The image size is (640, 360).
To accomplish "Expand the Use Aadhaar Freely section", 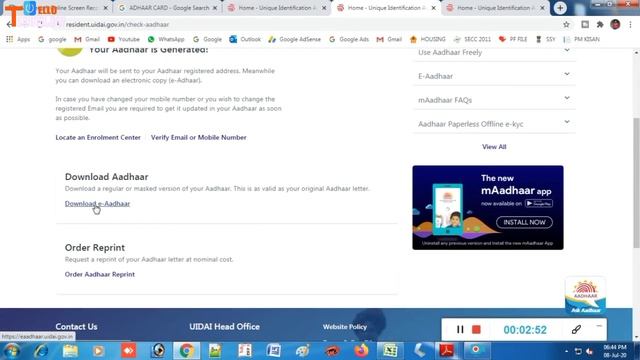I will (494, 52).
